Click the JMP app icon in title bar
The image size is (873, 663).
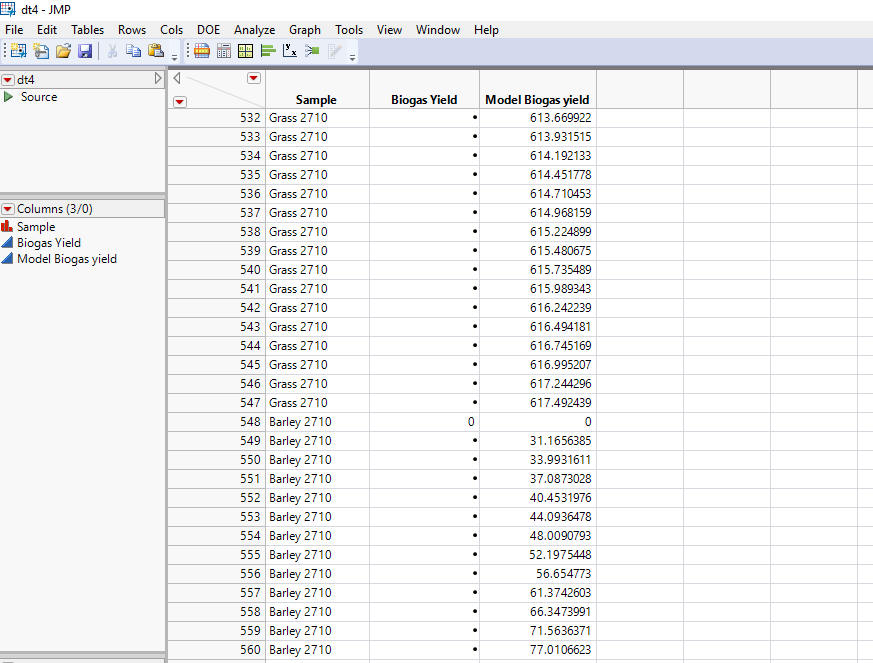pyautogui.click(x=8, y=9)
